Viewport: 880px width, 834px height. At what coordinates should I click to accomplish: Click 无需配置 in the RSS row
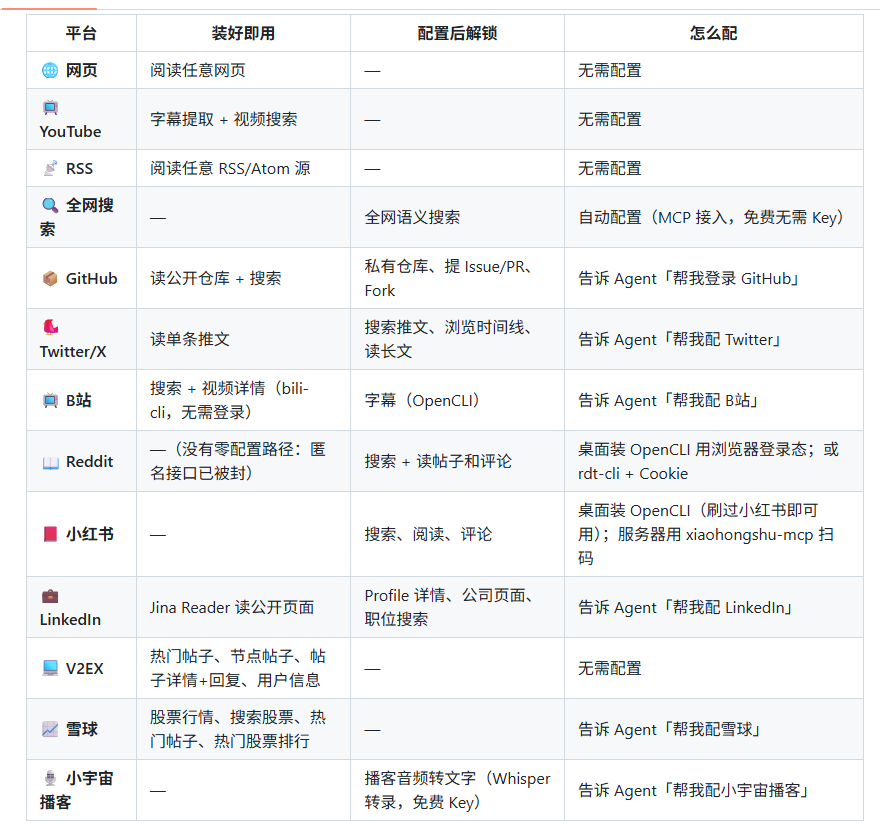point(609,168)
